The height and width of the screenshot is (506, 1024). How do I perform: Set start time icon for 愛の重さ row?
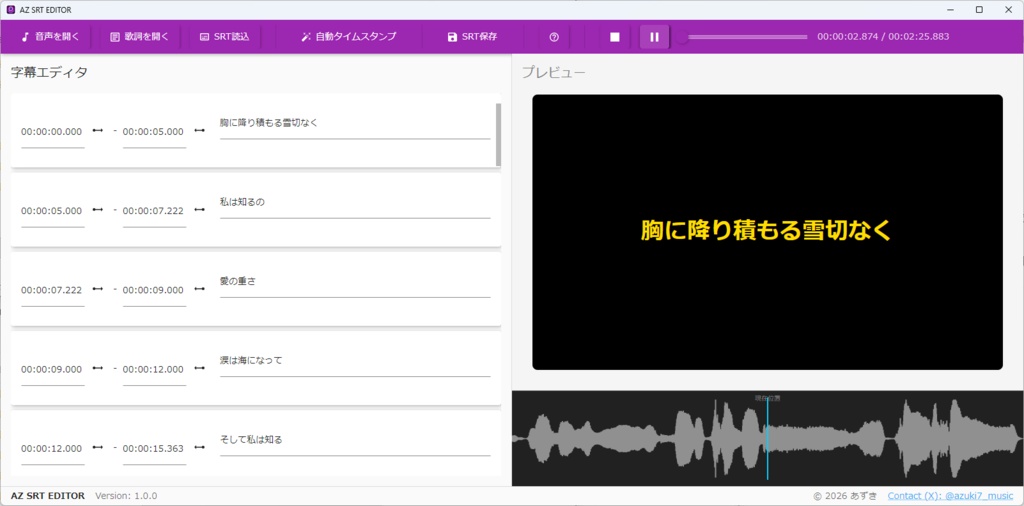tap(97, 289)
